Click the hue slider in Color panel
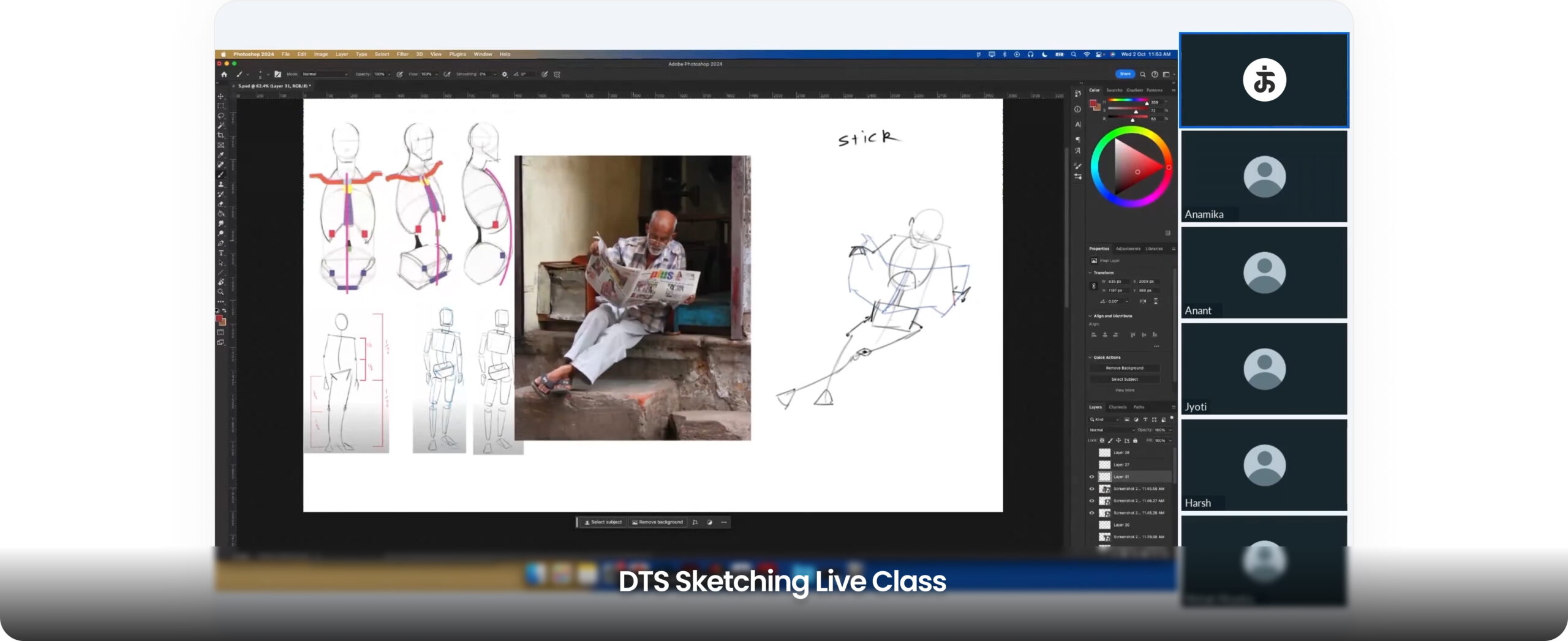 [x=1127, y=102]
